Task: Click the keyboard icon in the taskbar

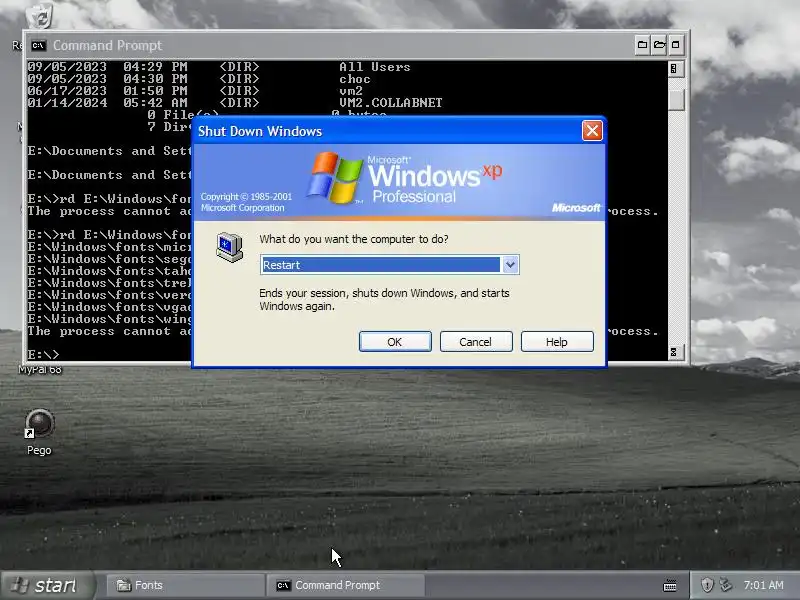Action: click(670, 585)
